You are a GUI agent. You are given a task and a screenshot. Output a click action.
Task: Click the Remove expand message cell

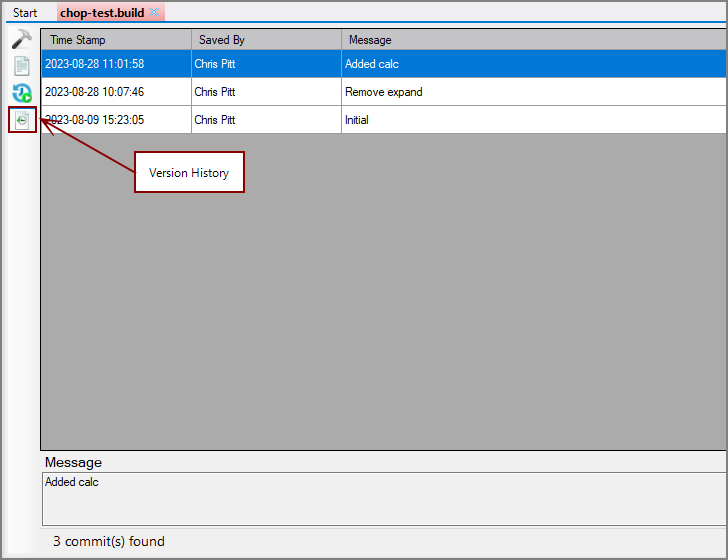(x=534, y=92)
